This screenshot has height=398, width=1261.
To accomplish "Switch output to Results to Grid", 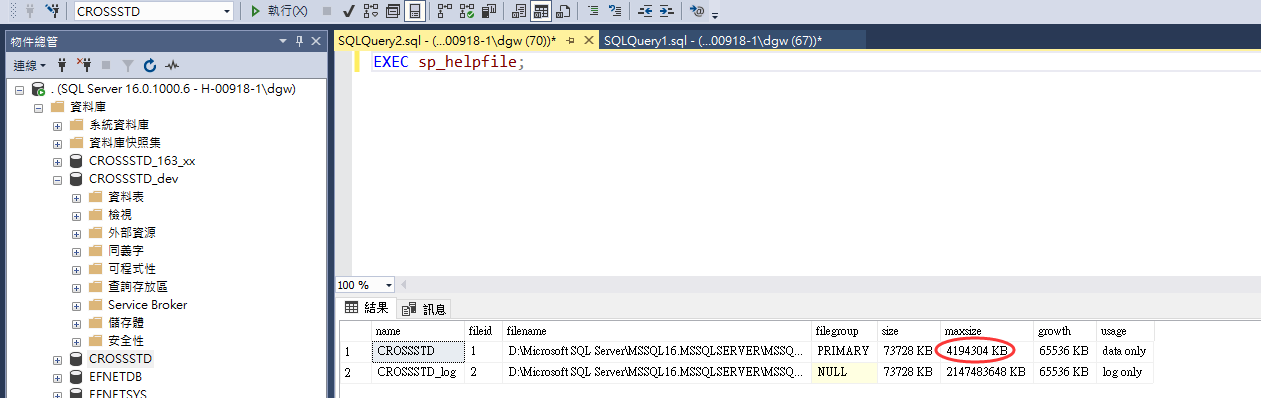I will click(540, 11).
